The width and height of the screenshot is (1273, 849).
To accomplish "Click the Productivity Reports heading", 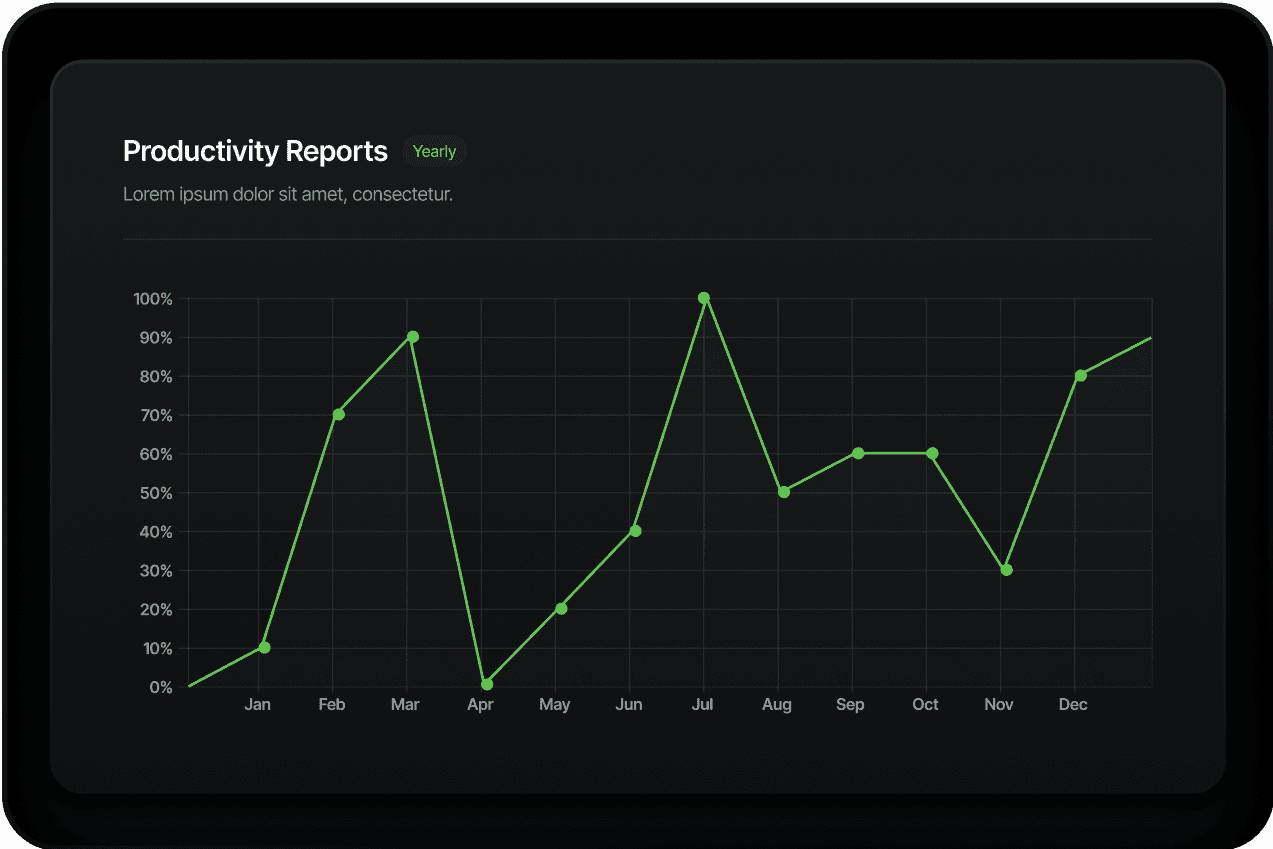I will (x=255, y=151).
